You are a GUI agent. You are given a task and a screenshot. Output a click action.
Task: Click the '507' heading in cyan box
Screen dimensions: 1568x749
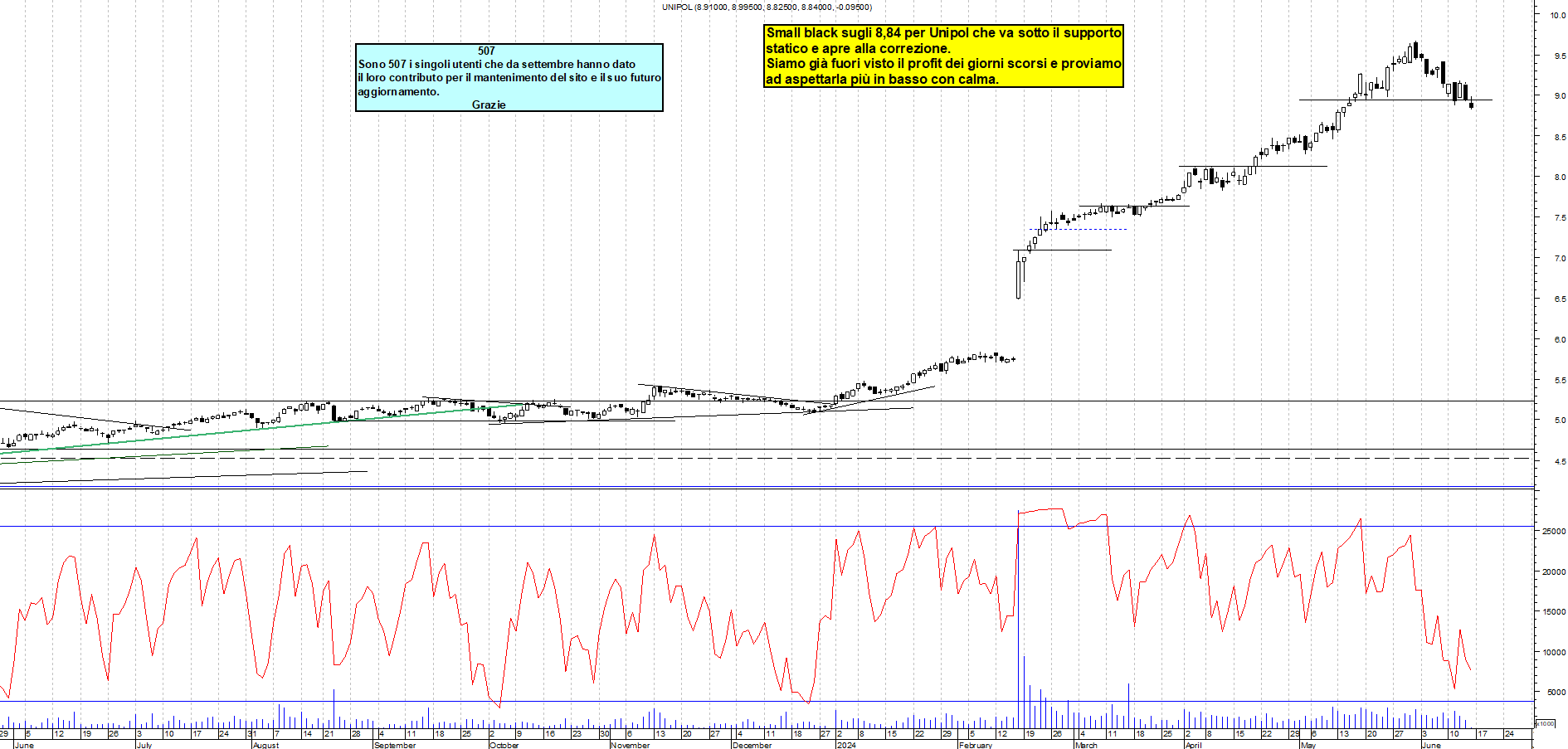pos(486,51)
